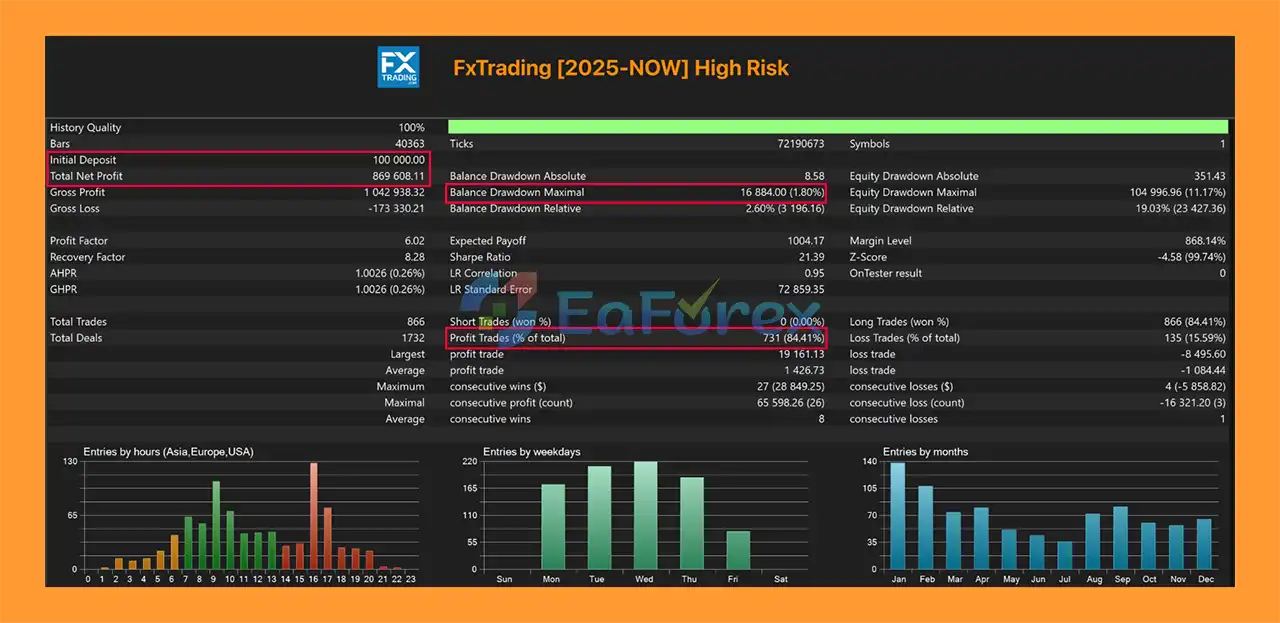Click the tallest red bar at hour 16
This screenshot has height=623, width=1280.
coord(314,516)
